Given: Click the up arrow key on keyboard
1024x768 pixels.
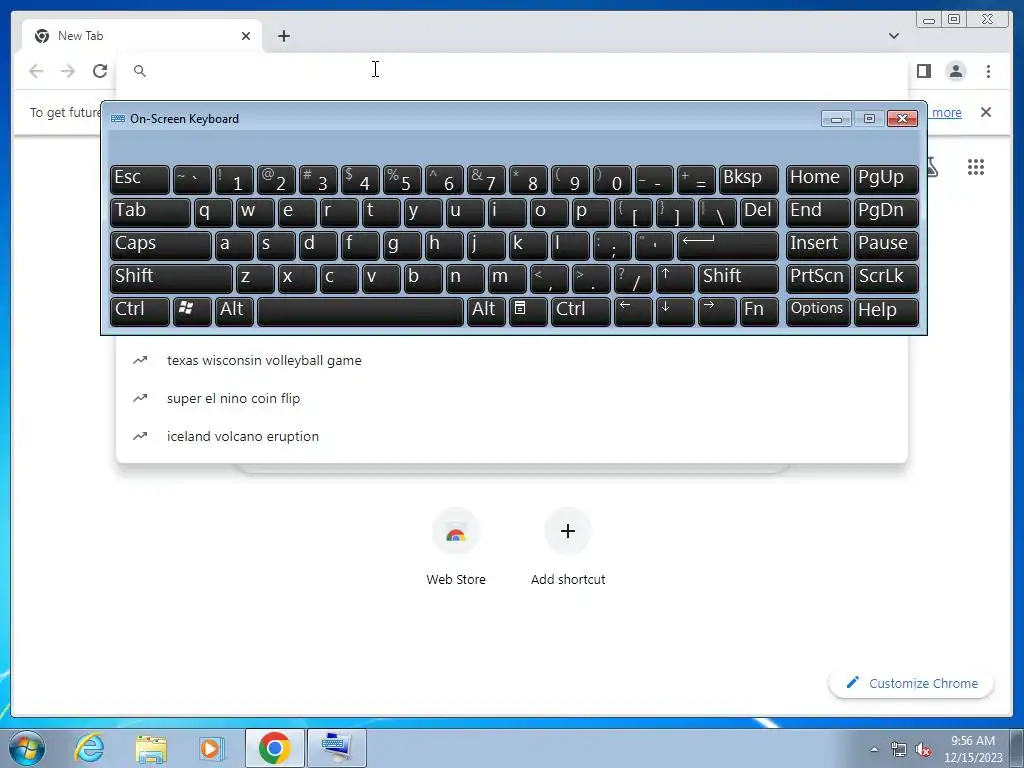Looking at the screenshot, I should tap(675, 278).
